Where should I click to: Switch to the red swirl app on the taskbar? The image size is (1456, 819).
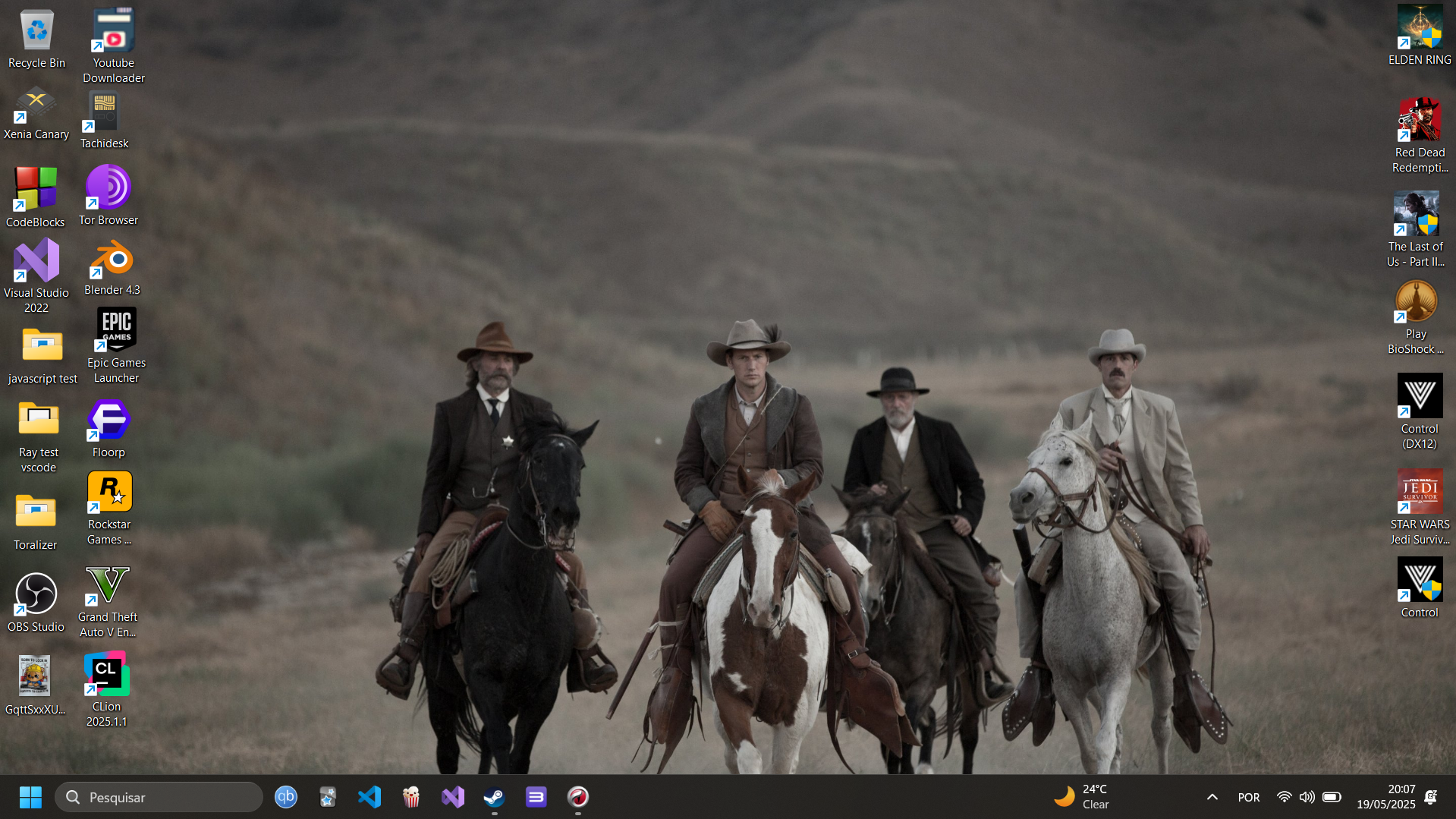click(578, 797)
